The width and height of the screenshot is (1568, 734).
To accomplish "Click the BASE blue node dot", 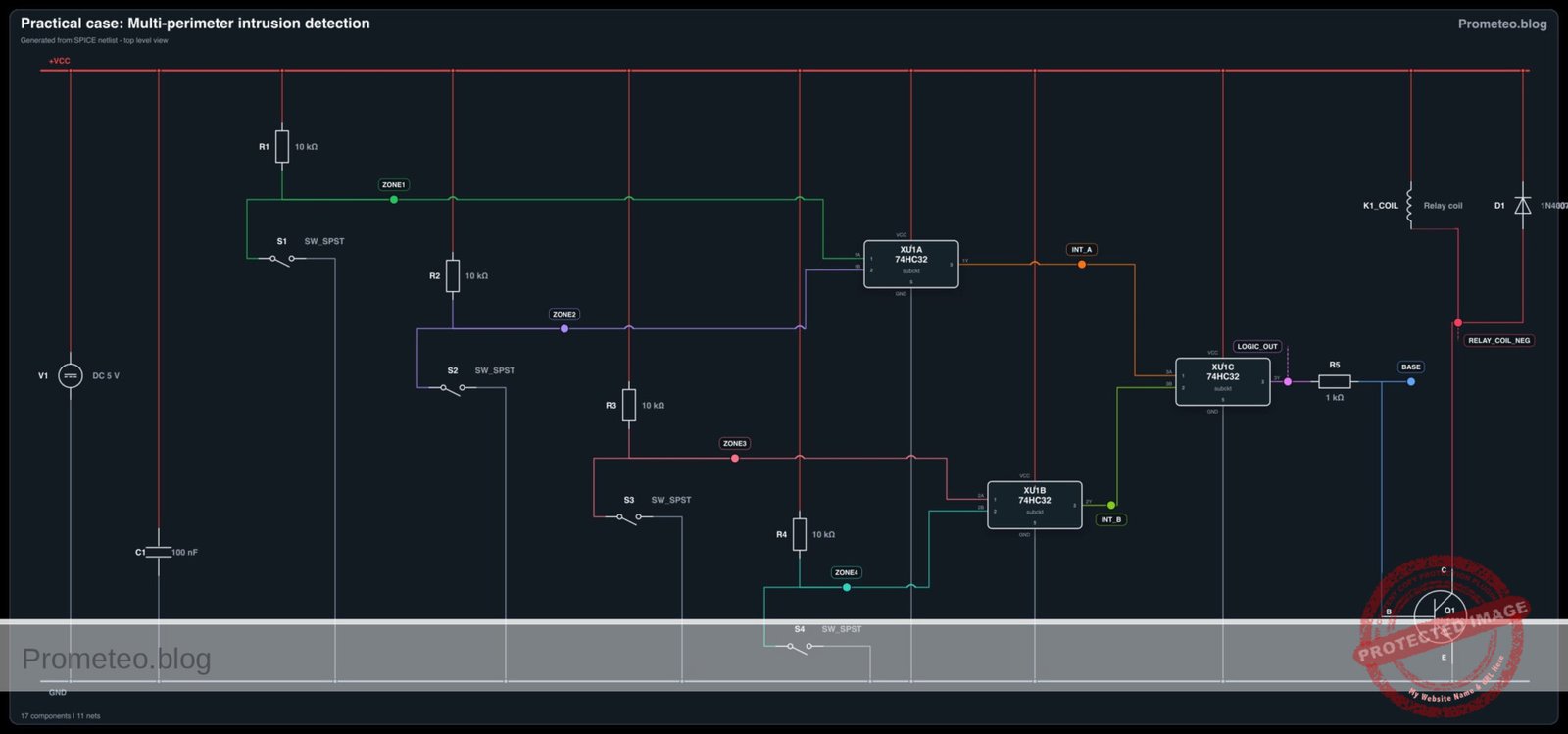I will click(1411, 381).
